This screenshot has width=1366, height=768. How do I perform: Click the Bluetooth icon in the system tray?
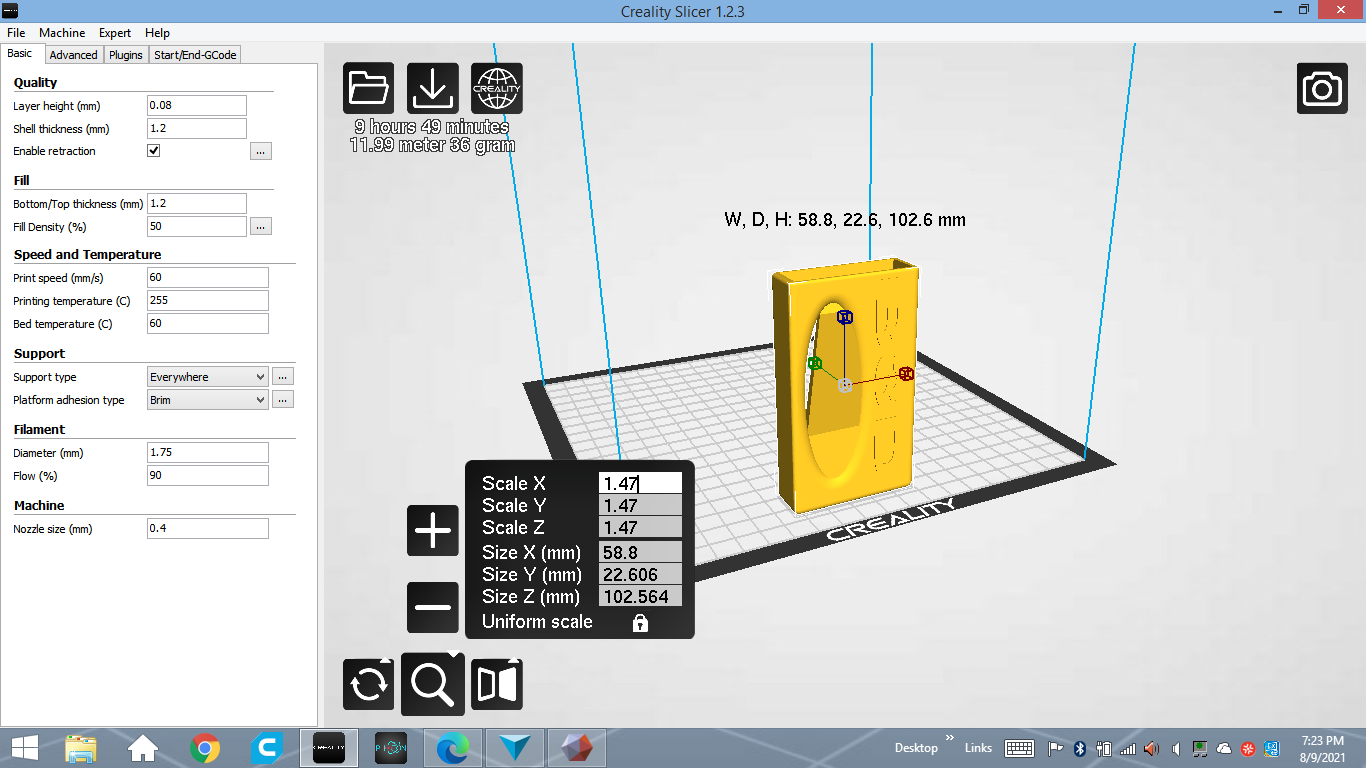[1080, 748]
